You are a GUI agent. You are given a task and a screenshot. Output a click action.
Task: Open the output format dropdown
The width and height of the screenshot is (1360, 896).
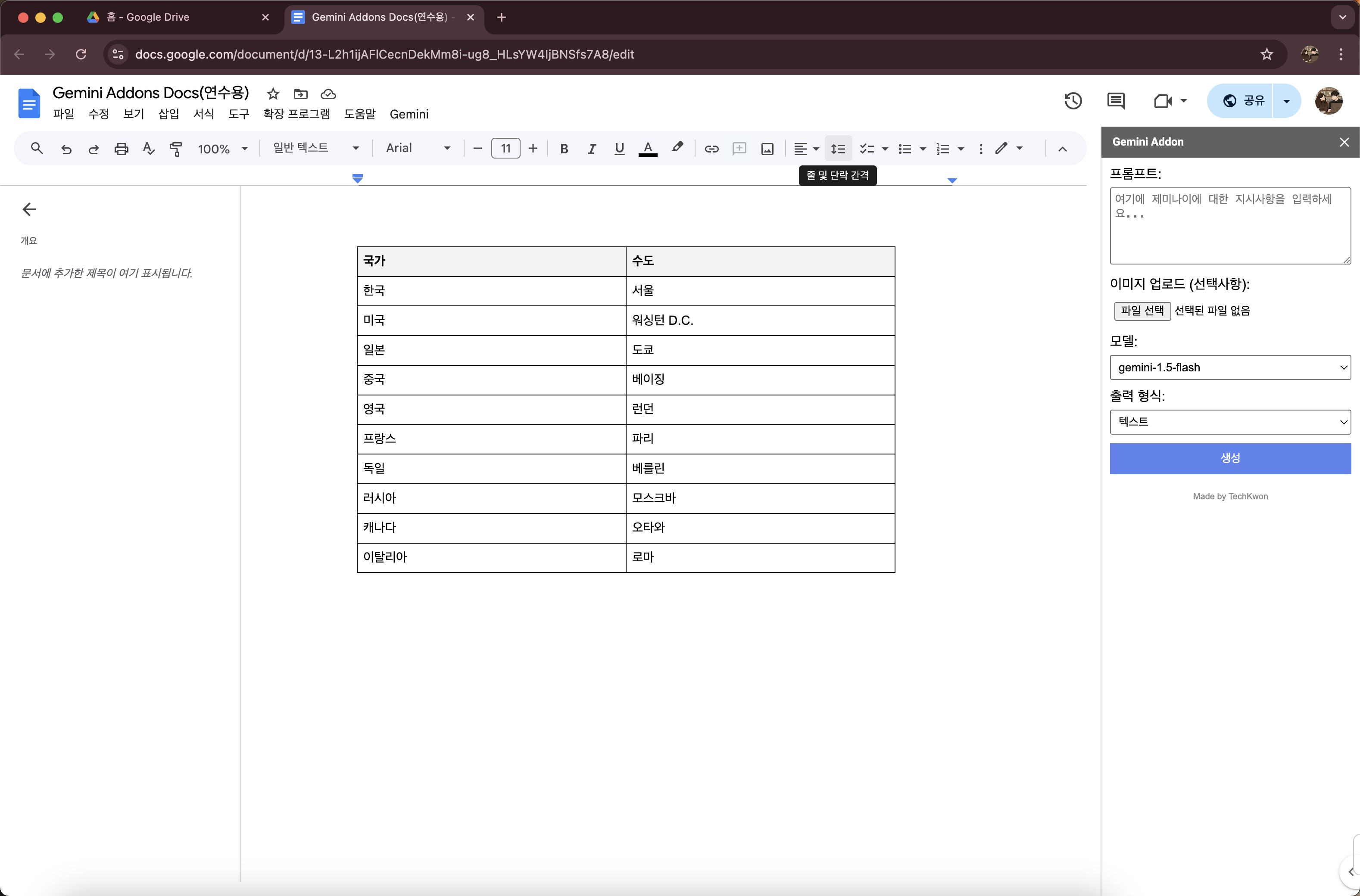pyautogui.click(x=1230, y=422)
